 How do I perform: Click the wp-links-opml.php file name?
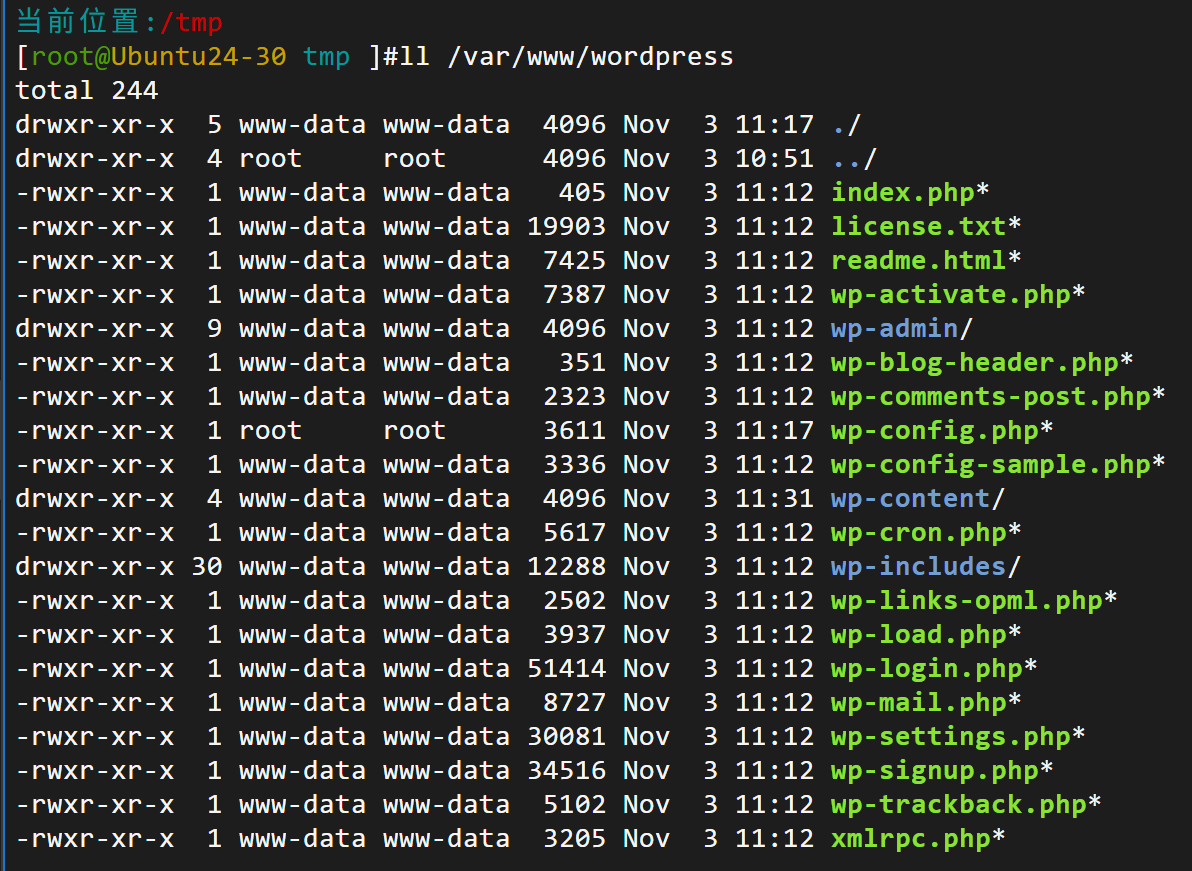coord(966,601)
